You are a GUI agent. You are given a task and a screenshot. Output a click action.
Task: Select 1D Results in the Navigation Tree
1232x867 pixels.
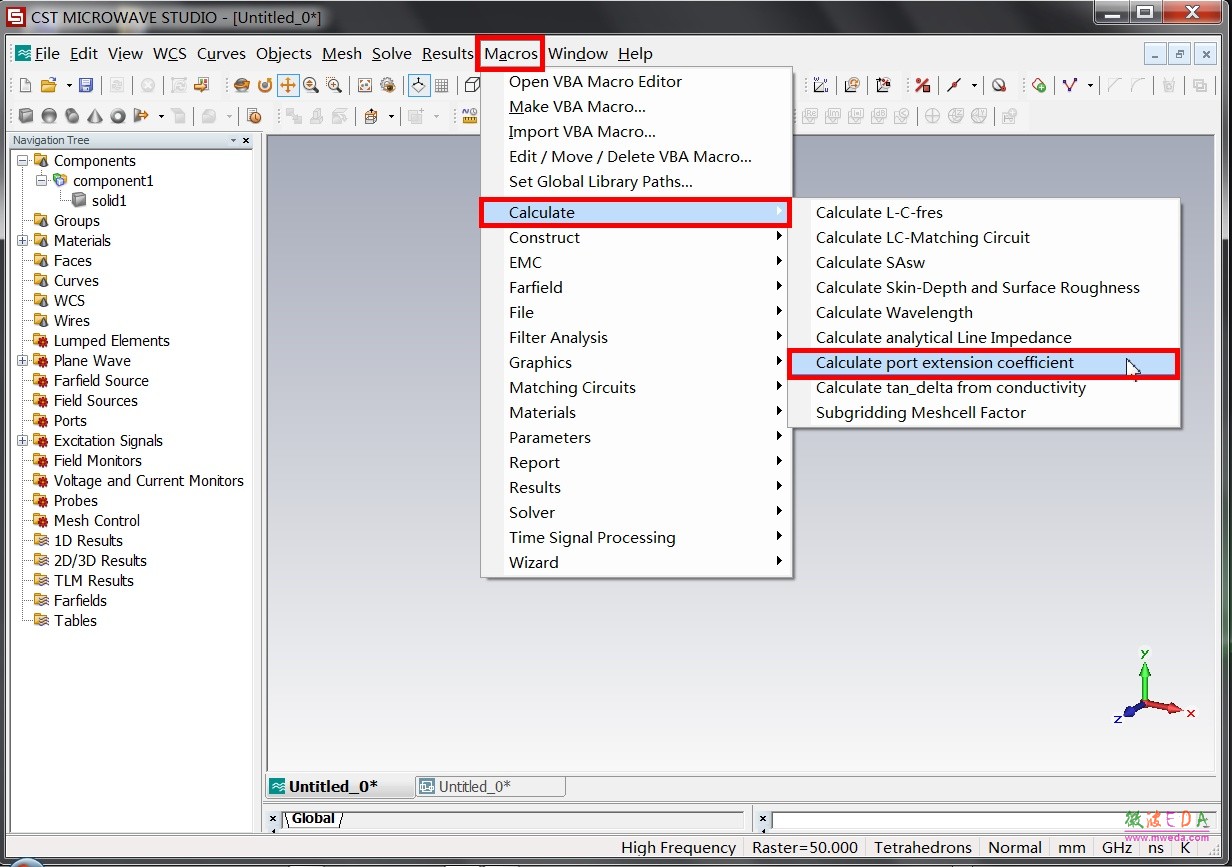tap(88, 540)
